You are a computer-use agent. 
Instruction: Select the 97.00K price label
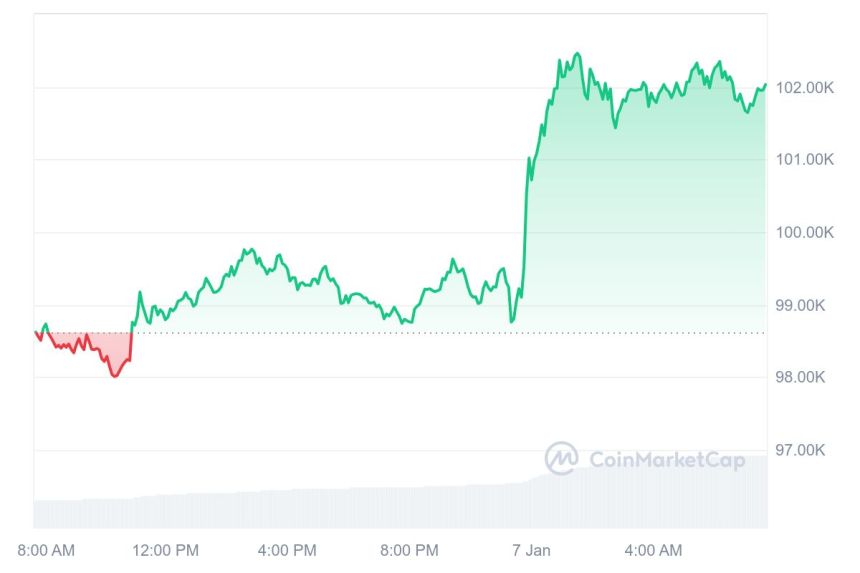click(805, 450)
